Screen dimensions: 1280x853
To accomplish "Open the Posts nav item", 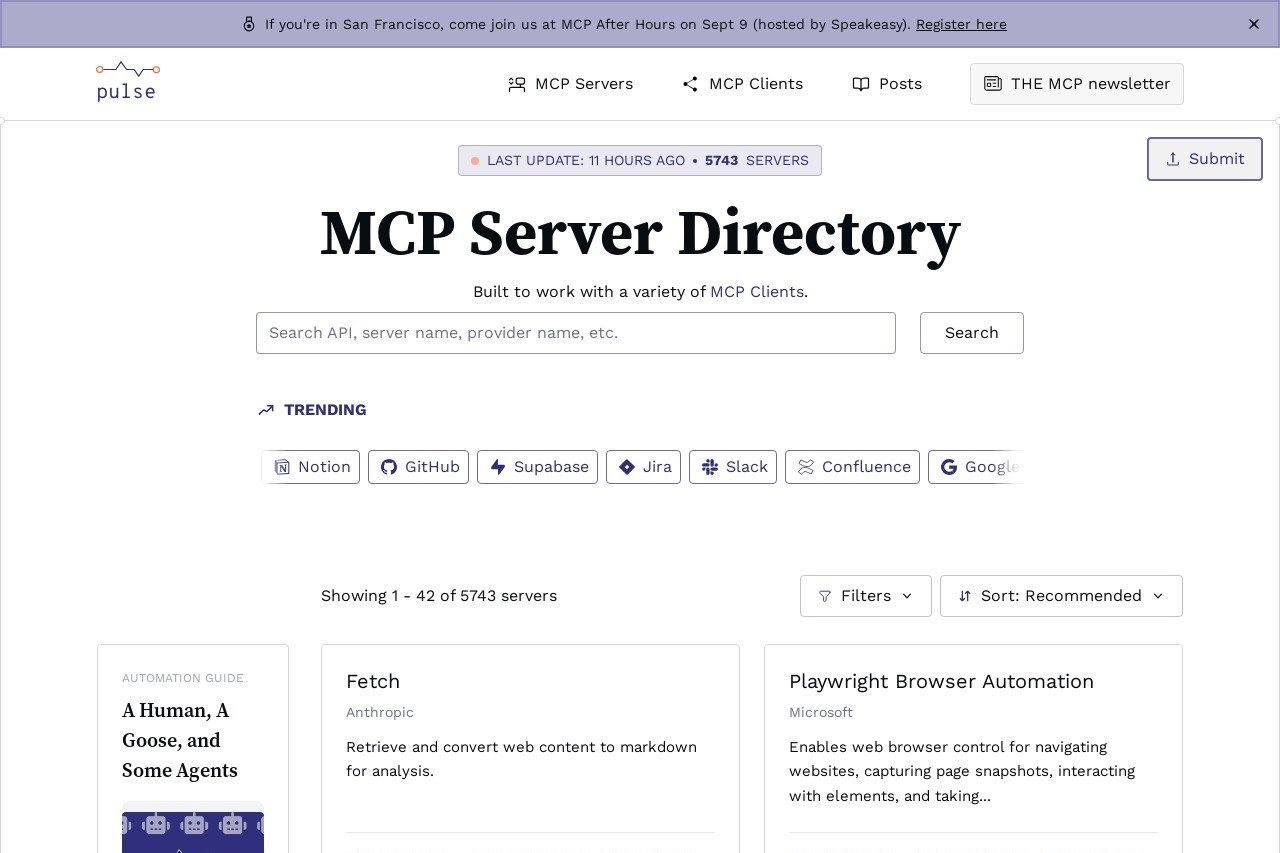I will coord(887,84).
